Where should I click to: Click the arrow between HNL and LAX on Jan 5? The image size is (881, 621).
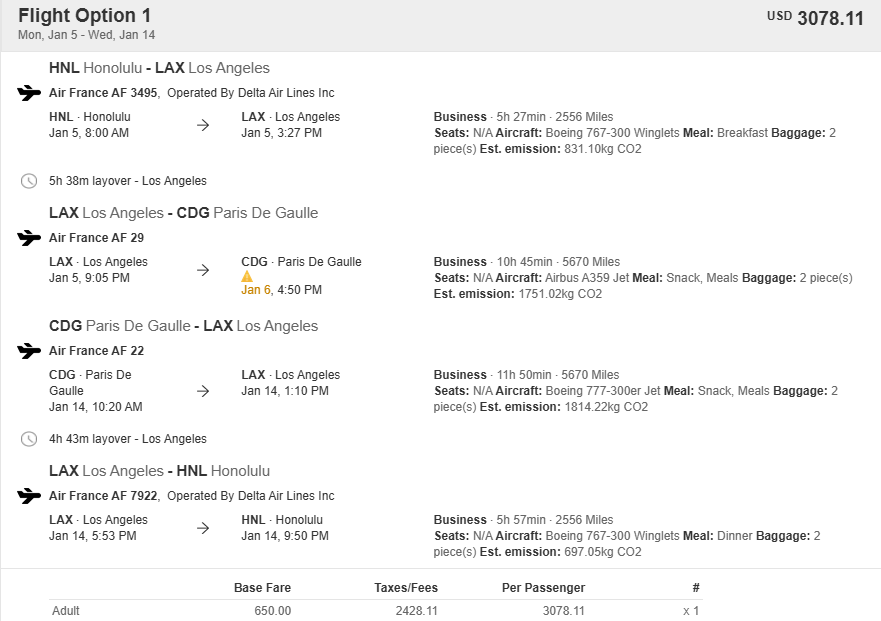tap(203, 125)
